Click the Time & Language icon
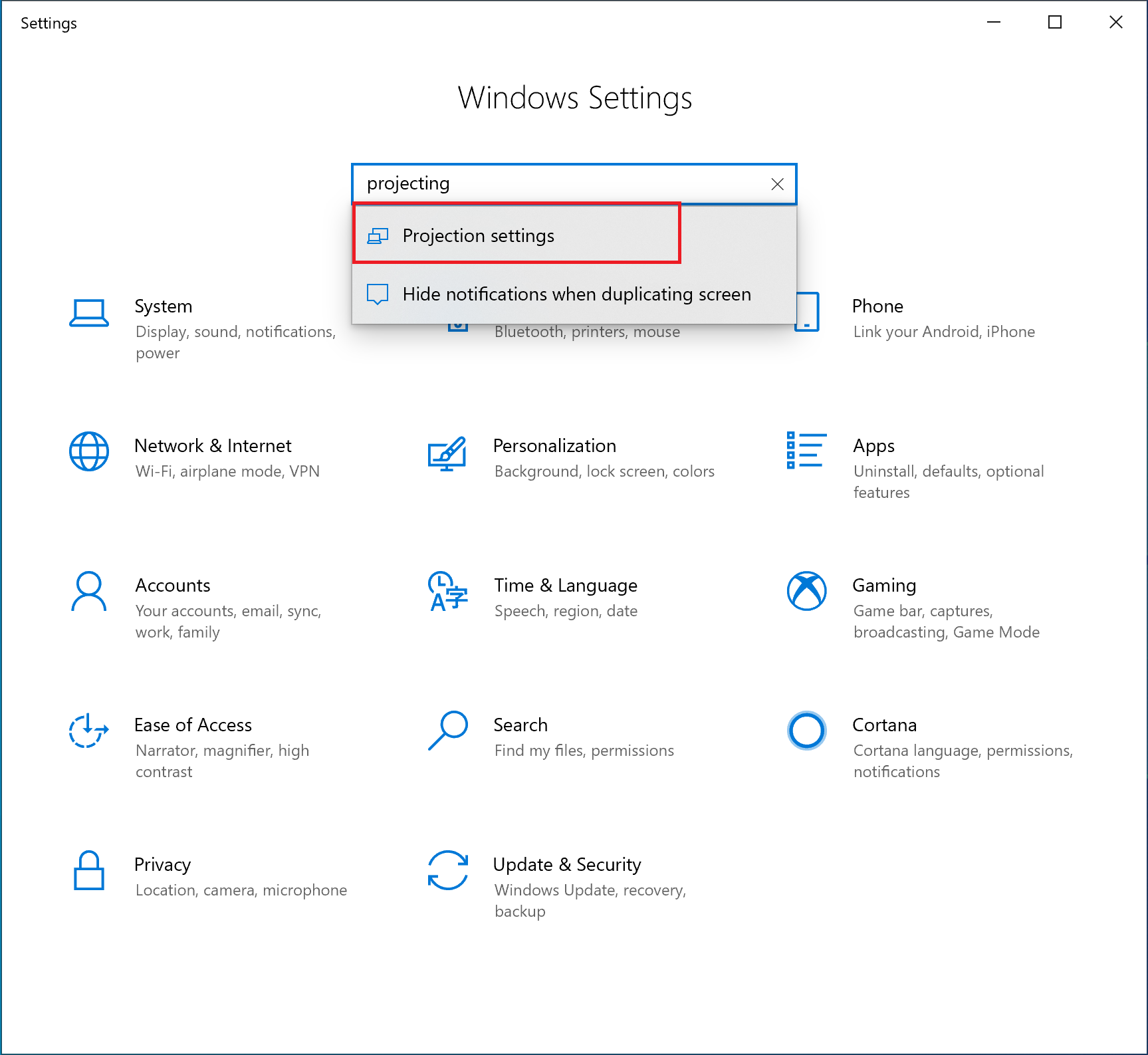 pyautogui.click(x=447, y=591)
